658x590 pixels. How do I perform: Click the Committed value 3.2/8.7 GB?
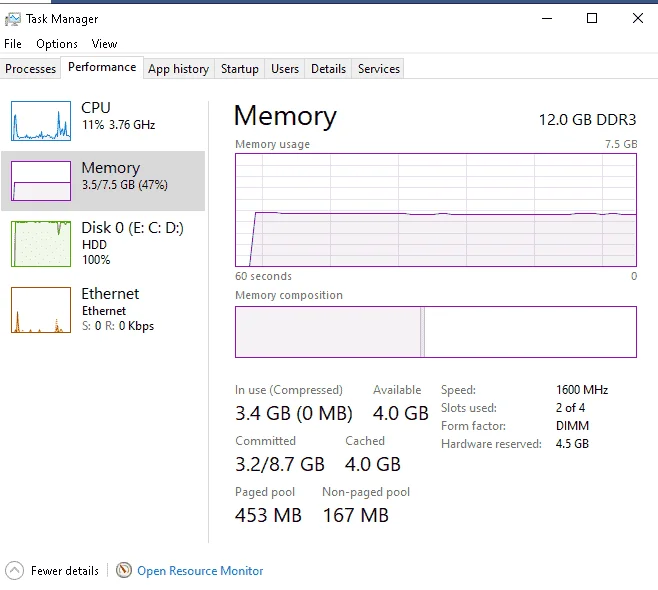tap(280, 464)
